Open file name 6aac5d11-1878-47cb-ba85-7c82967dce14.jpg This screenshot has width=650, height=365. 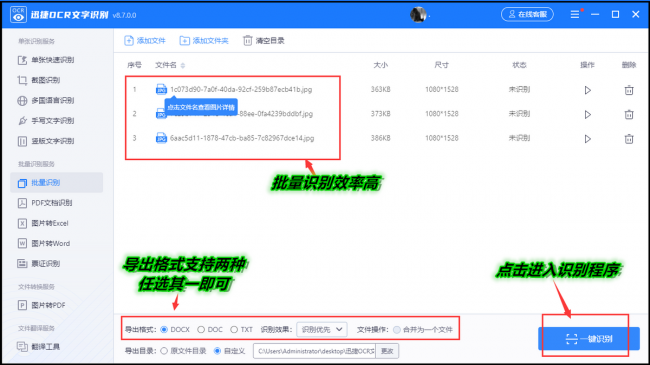point(242,138)
